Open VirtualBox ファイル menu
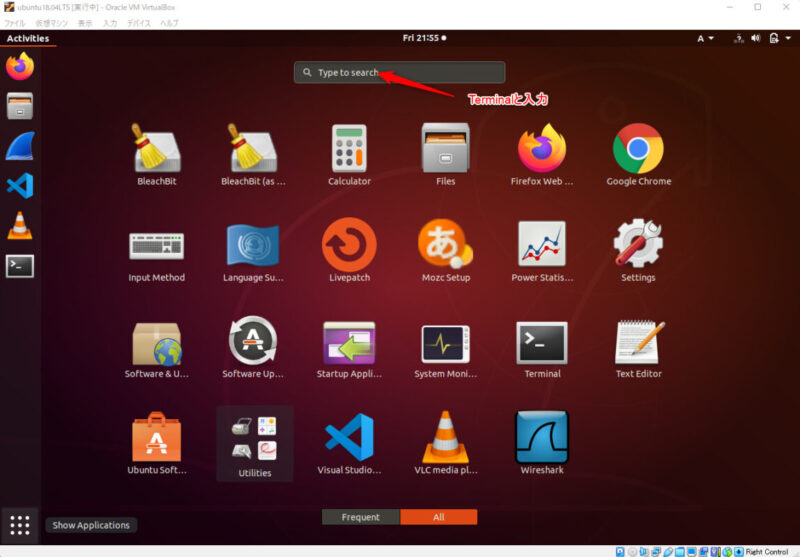 (x=14, y=23)
